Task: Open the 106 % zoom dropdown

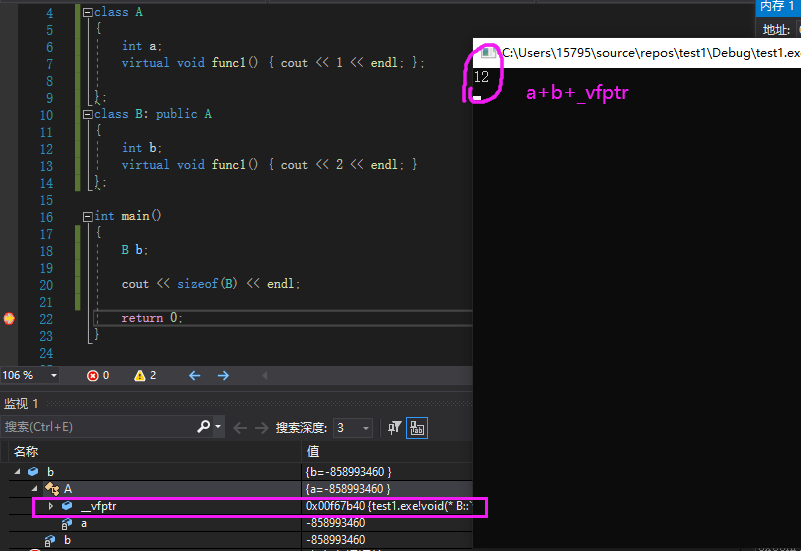Action: tap(54, 376)
